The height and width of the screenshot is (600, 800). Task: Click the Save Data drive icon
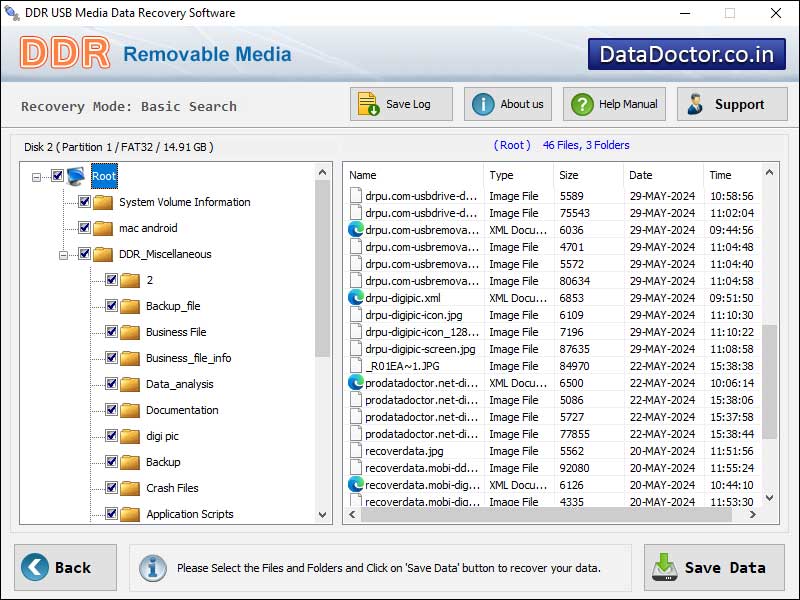pyautogui.click(x=664, y=567)
